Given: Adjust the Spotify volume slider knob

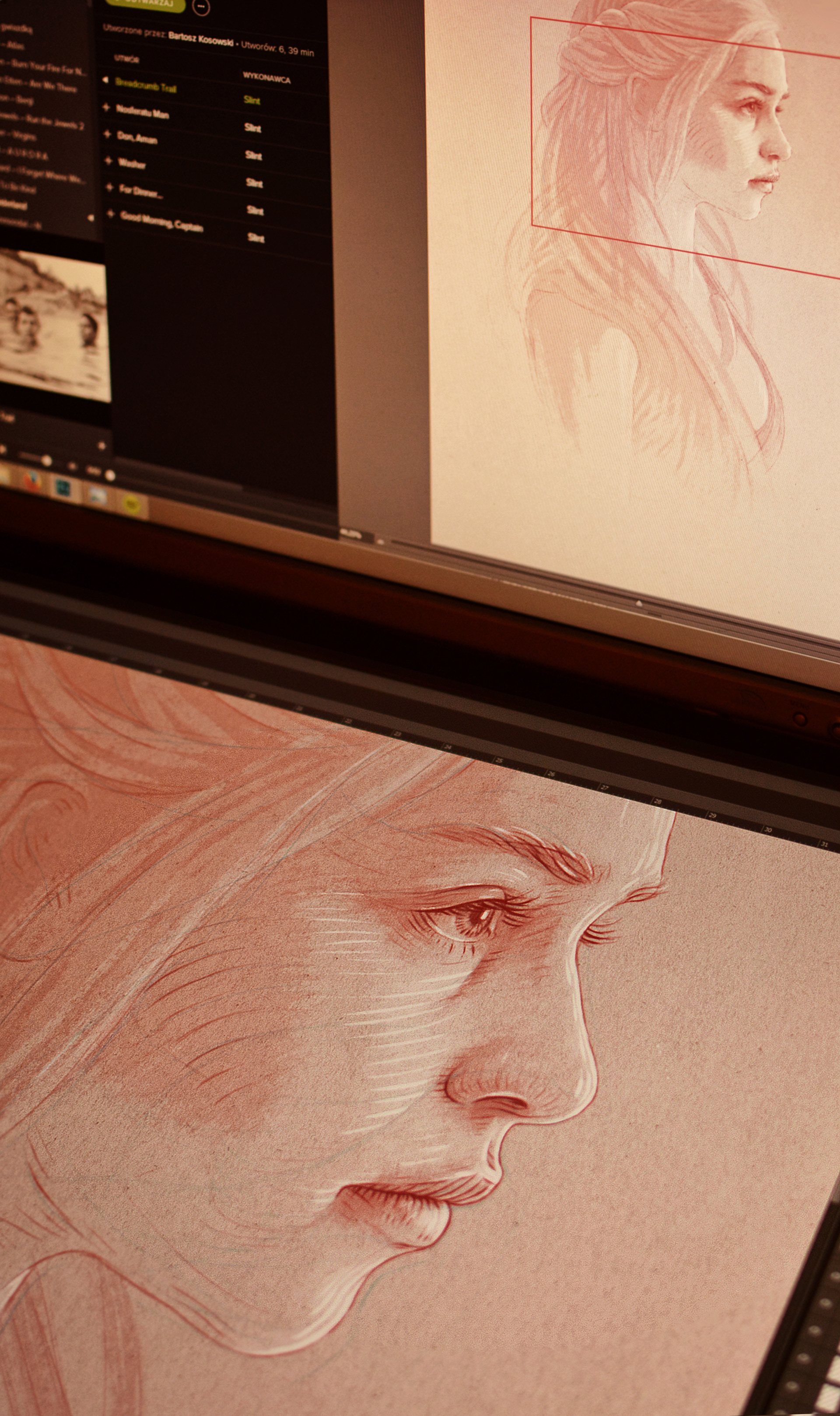Looking at the screenshot, I should (x=47, y=461).
